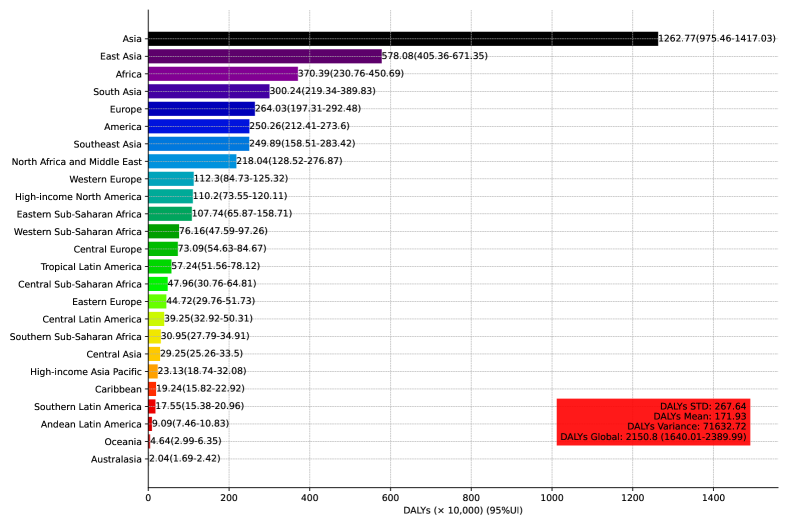Click 'Western Sub-Saharan Africa' label
The height and width of the screenshot is (526, 789).
pos(77,232)
